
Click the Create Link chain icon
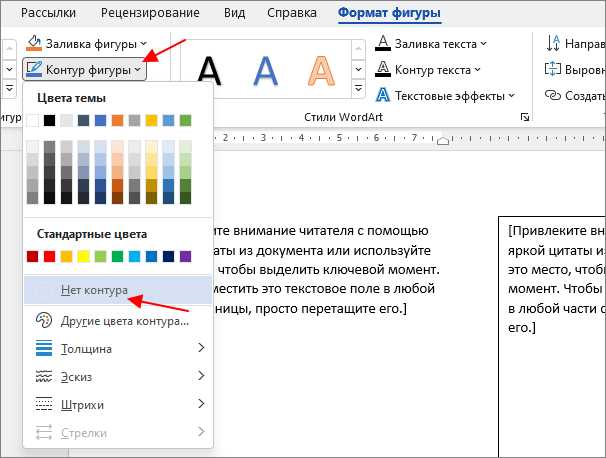tap(552, 95)
